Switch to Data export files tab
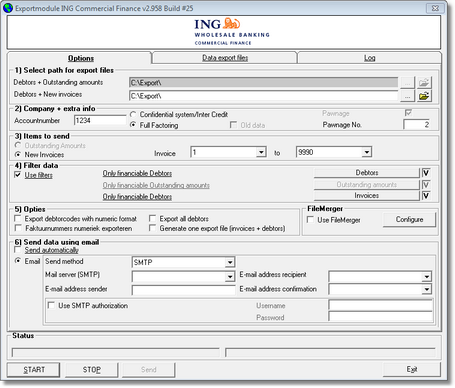Screen dimensions: 455x388 [225, 58]
